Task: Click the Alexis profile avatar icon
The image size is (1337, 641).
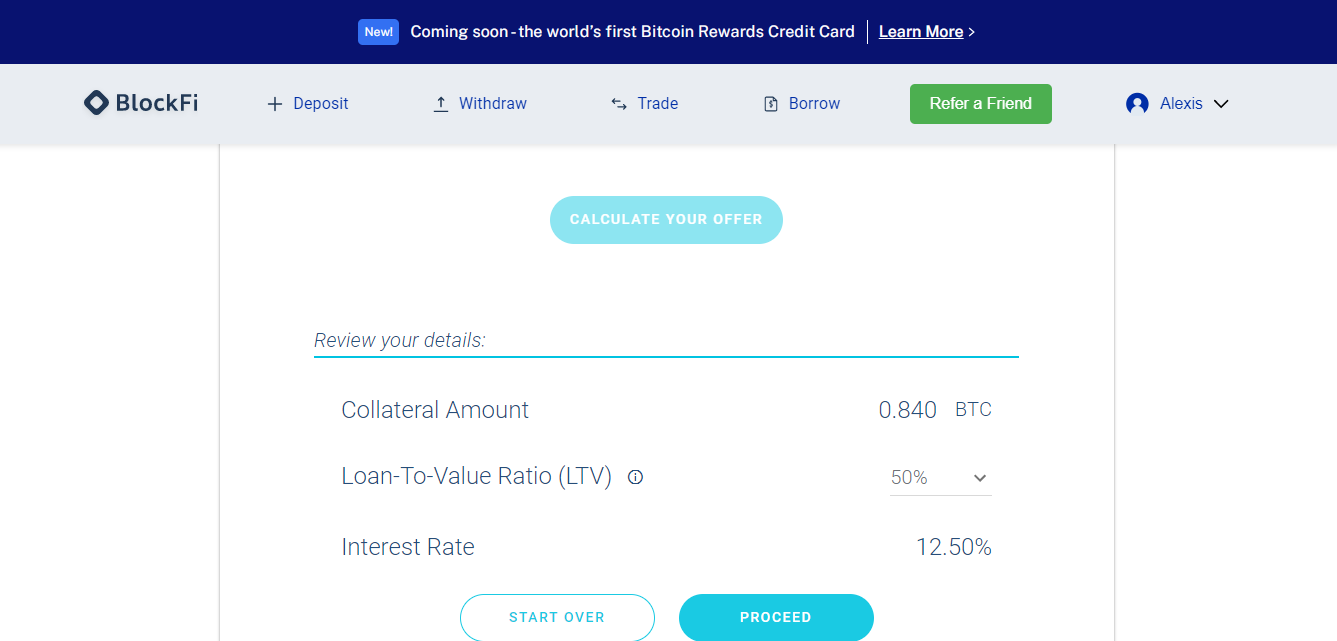Action: [1137, 104]
